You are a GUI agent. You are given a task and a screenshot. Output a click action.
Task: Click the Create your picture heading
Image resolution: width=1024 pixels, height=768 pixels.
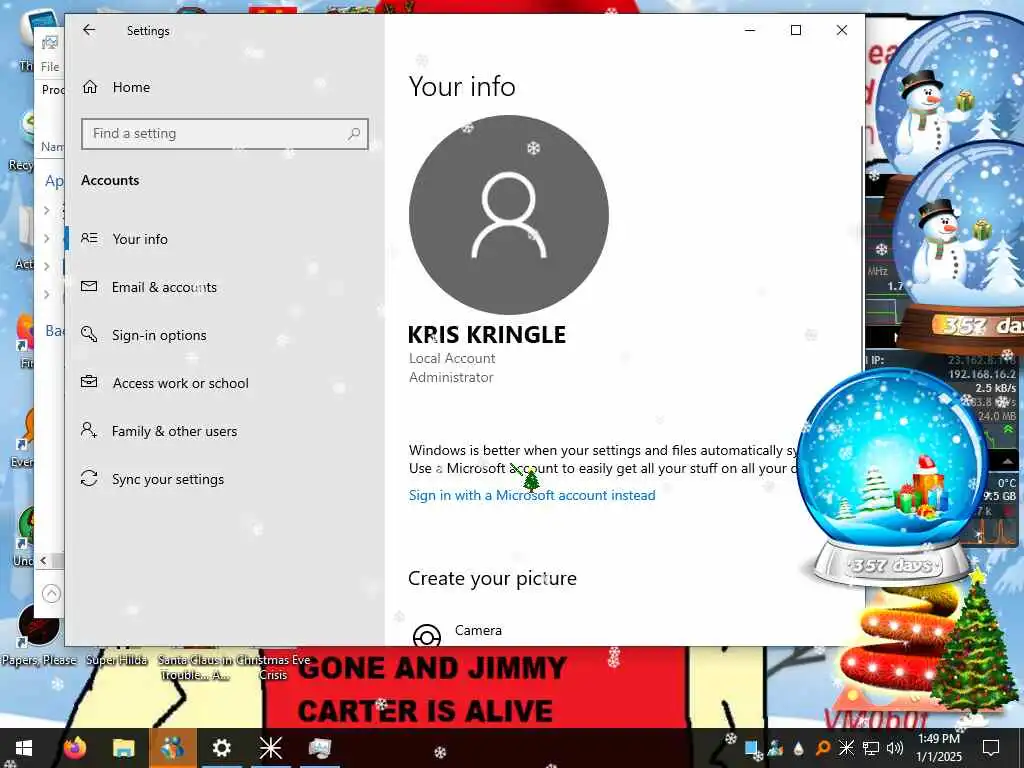(x=492, y=578)
